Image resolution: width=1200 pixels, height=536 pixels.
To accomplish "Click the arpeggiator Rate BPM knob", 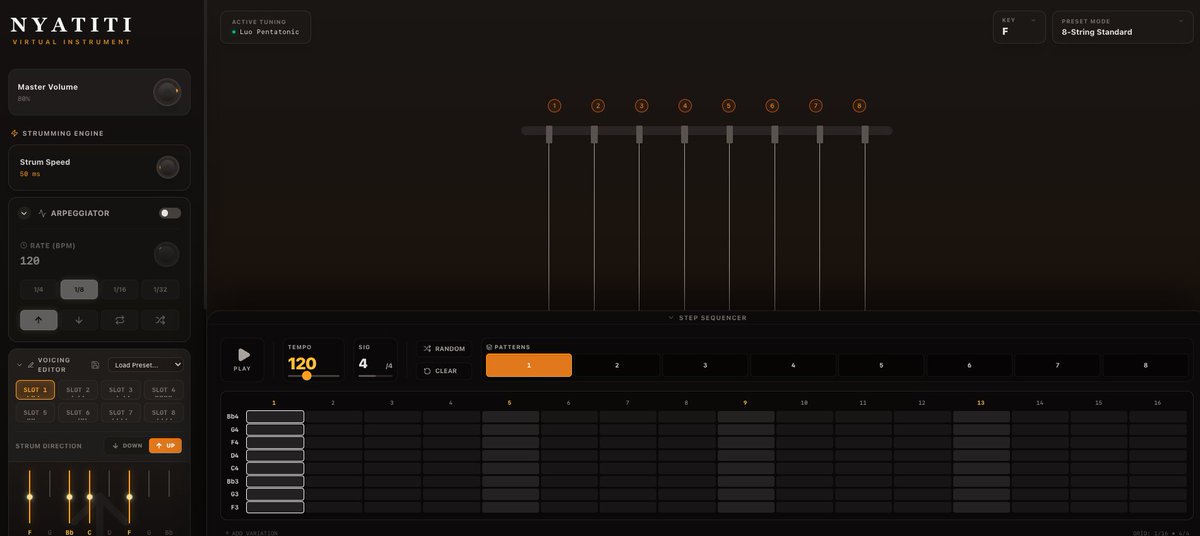I will (x=167, y=254).
